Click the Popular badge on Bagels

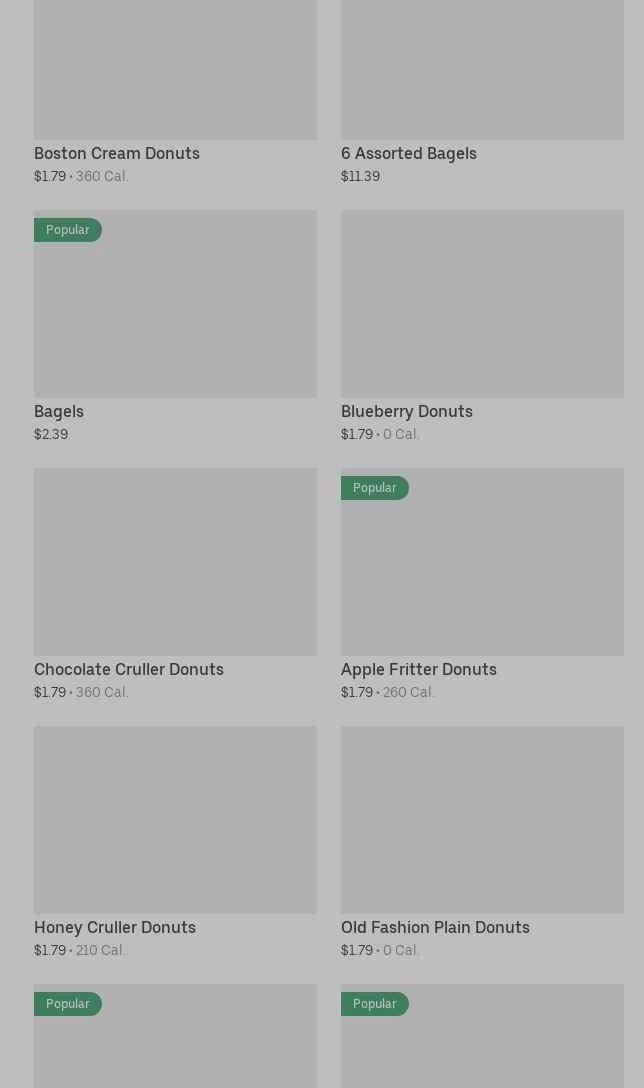68,230
